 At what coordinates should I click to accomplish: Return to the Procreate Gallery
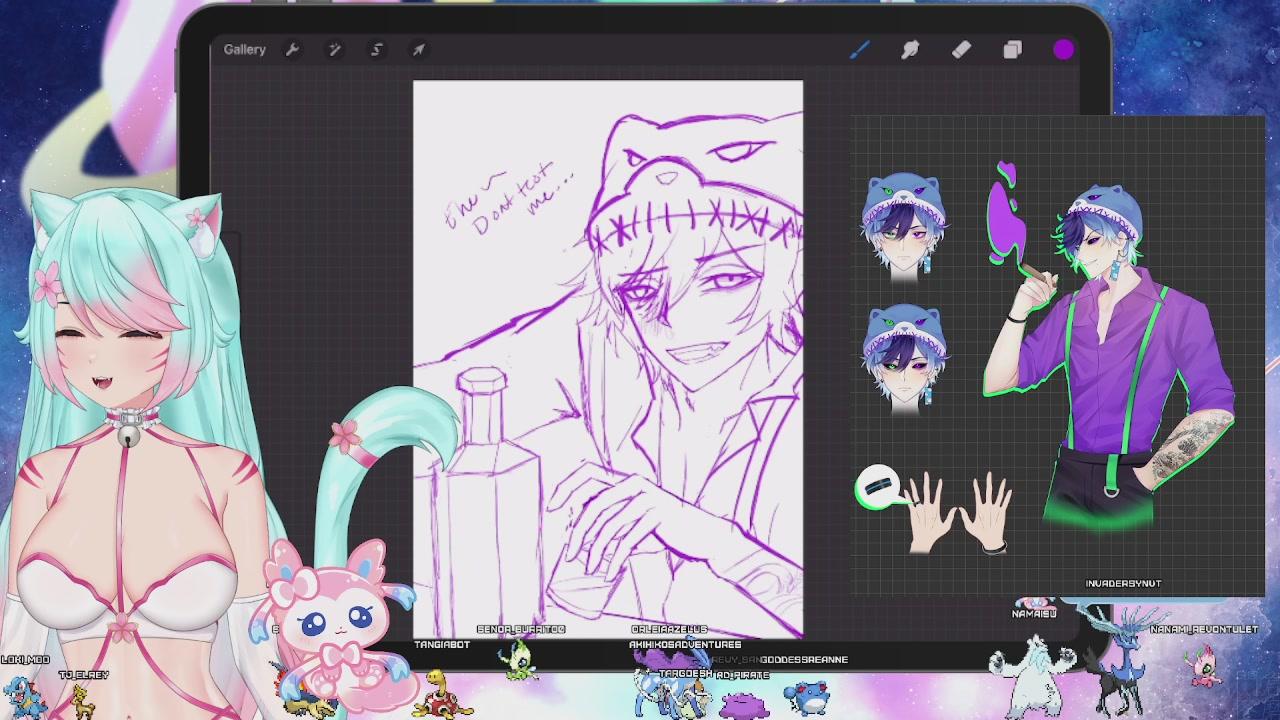click(x=244, y=49)
